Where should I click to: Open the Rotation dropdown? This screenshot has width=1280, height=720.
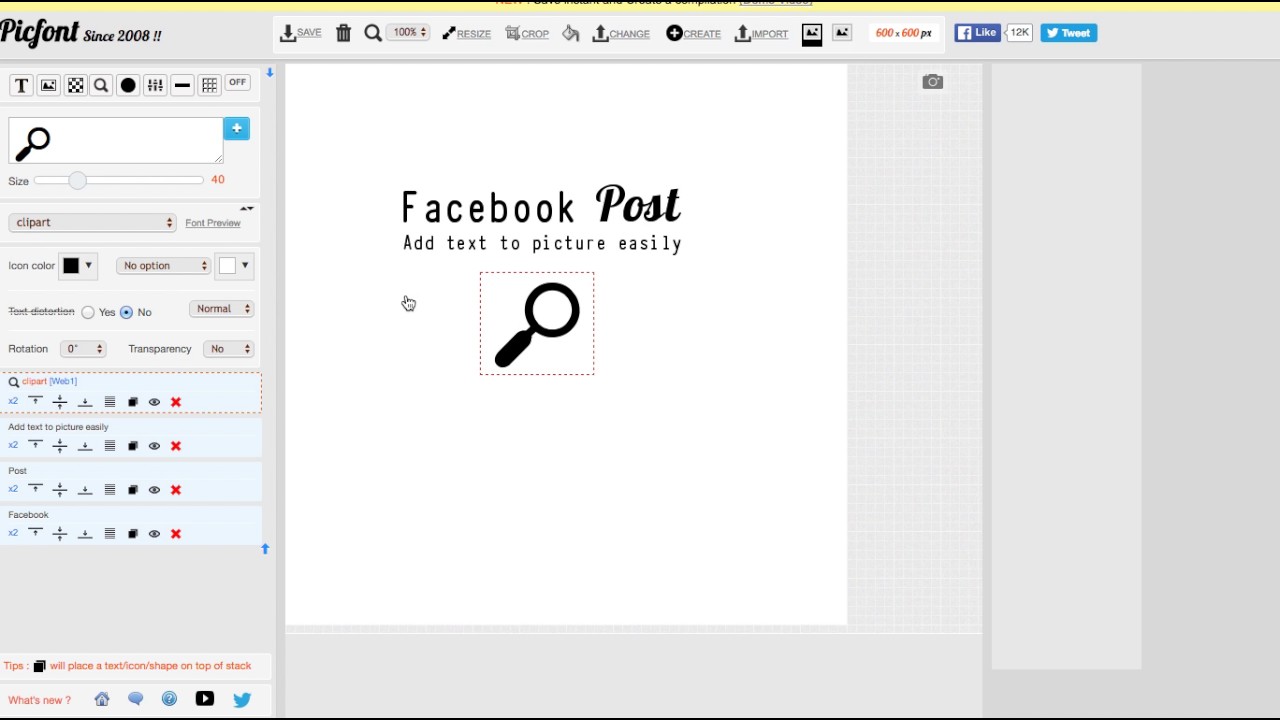coord(82,348)
